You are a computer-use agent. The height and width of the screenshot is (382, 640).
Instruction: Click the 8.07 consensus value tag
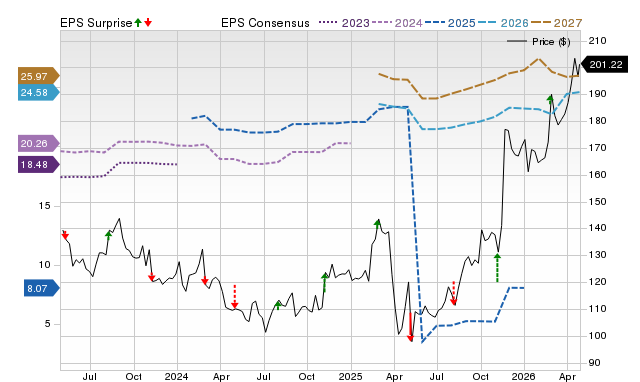(x=41, y=289)
